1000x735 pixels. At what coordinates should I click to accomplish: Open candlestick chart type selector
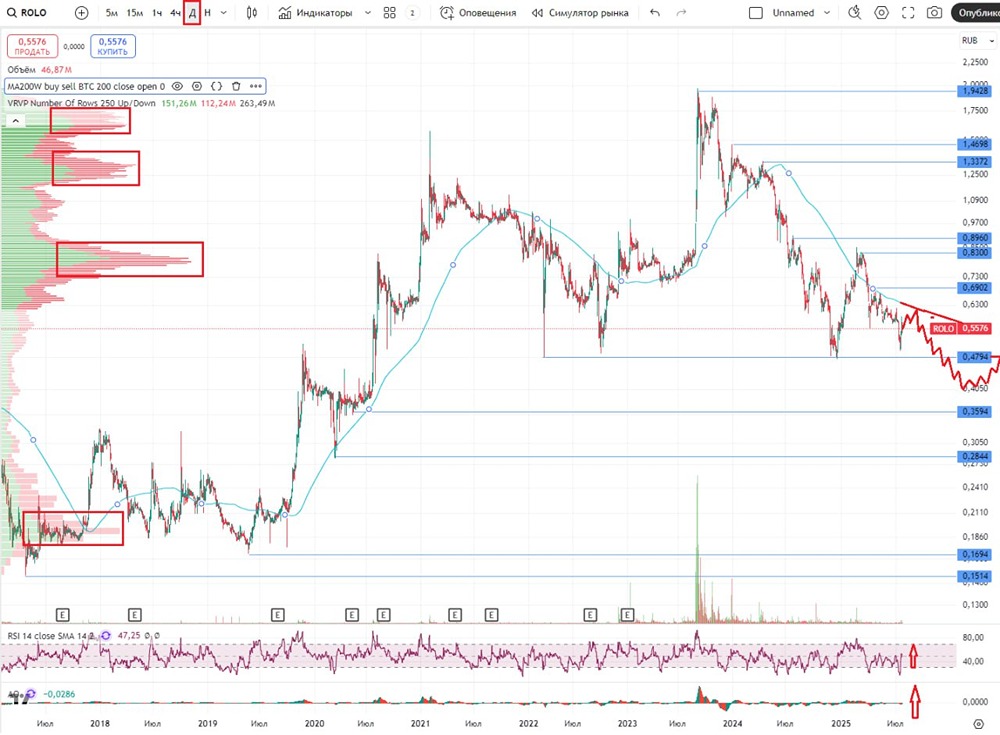coord(252,13)
